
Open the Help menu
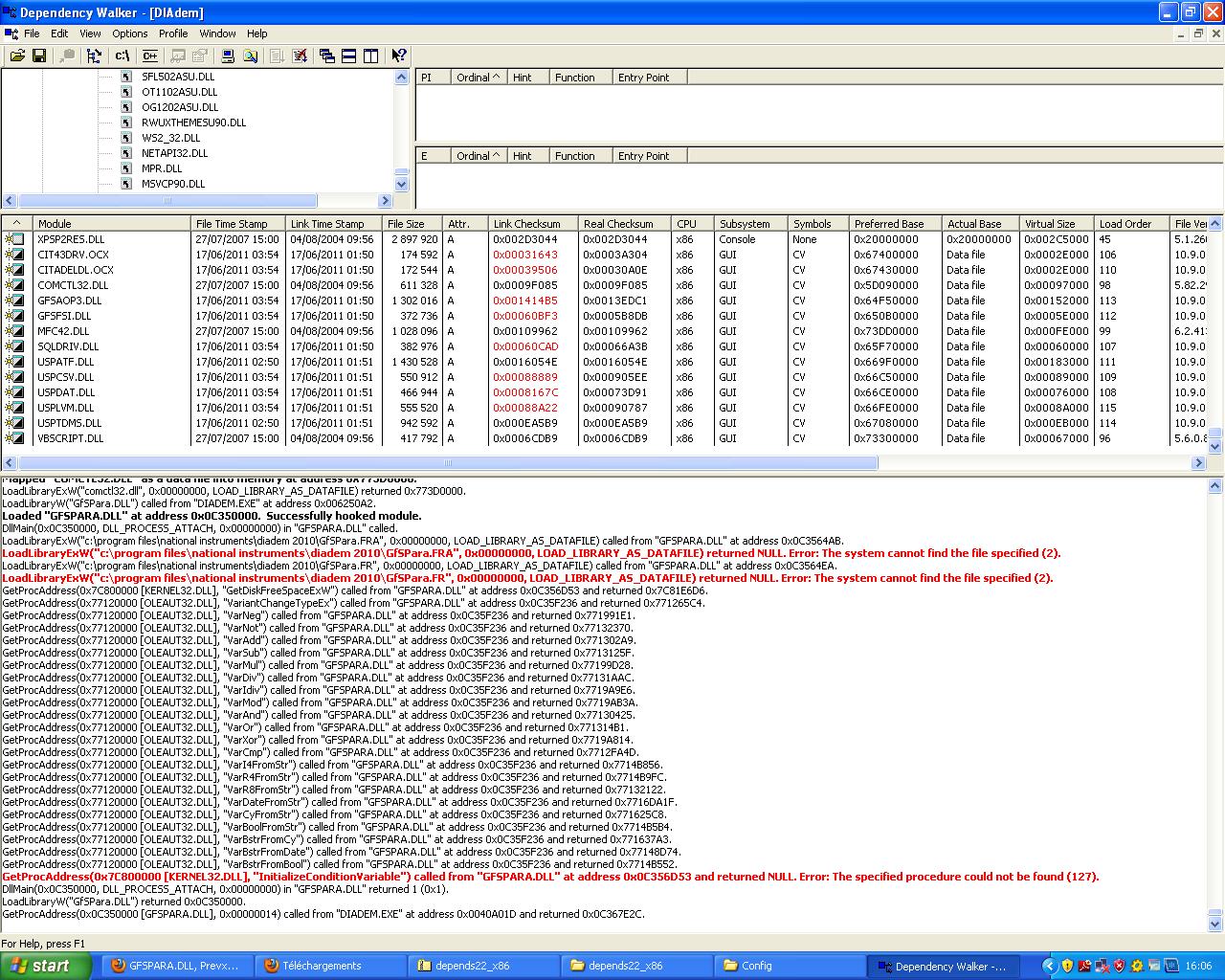257,33
